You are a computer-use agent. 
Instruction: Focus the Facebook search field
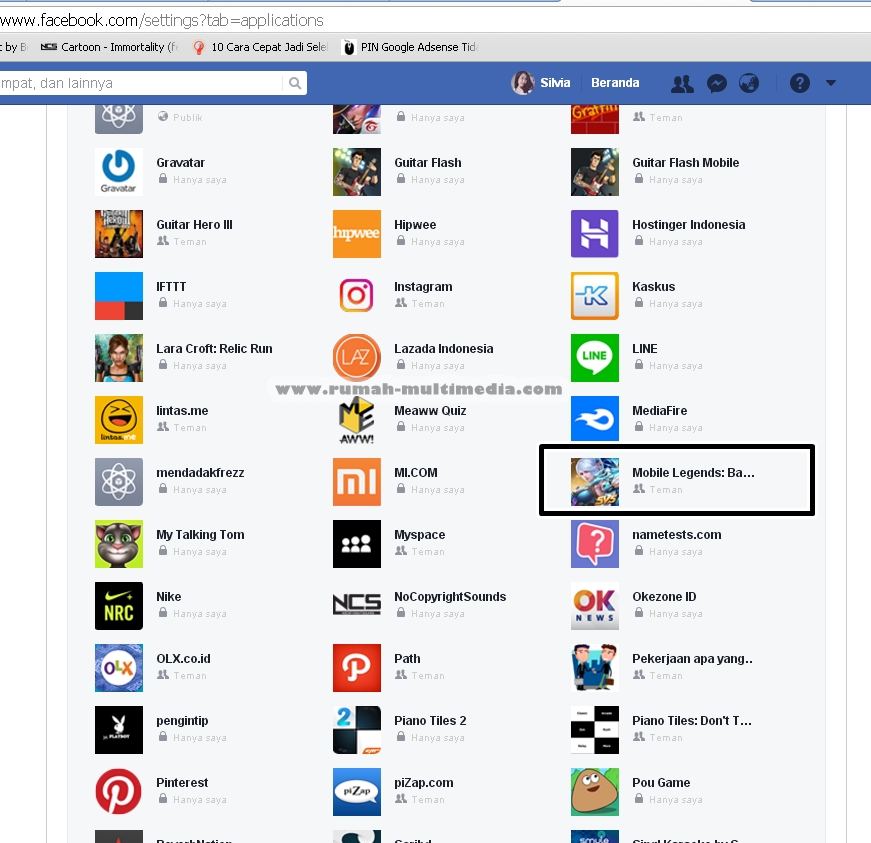pos(141,83)
